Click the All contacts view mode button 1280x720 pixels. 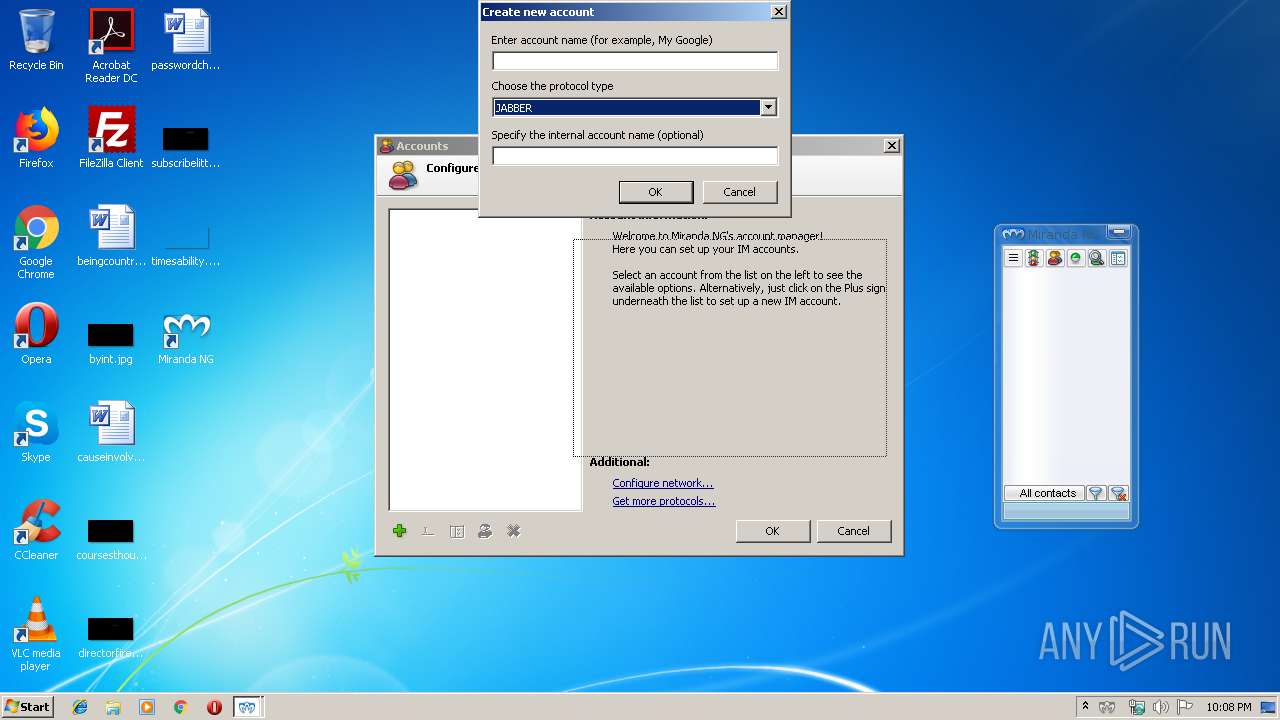tap(1044, 493)
